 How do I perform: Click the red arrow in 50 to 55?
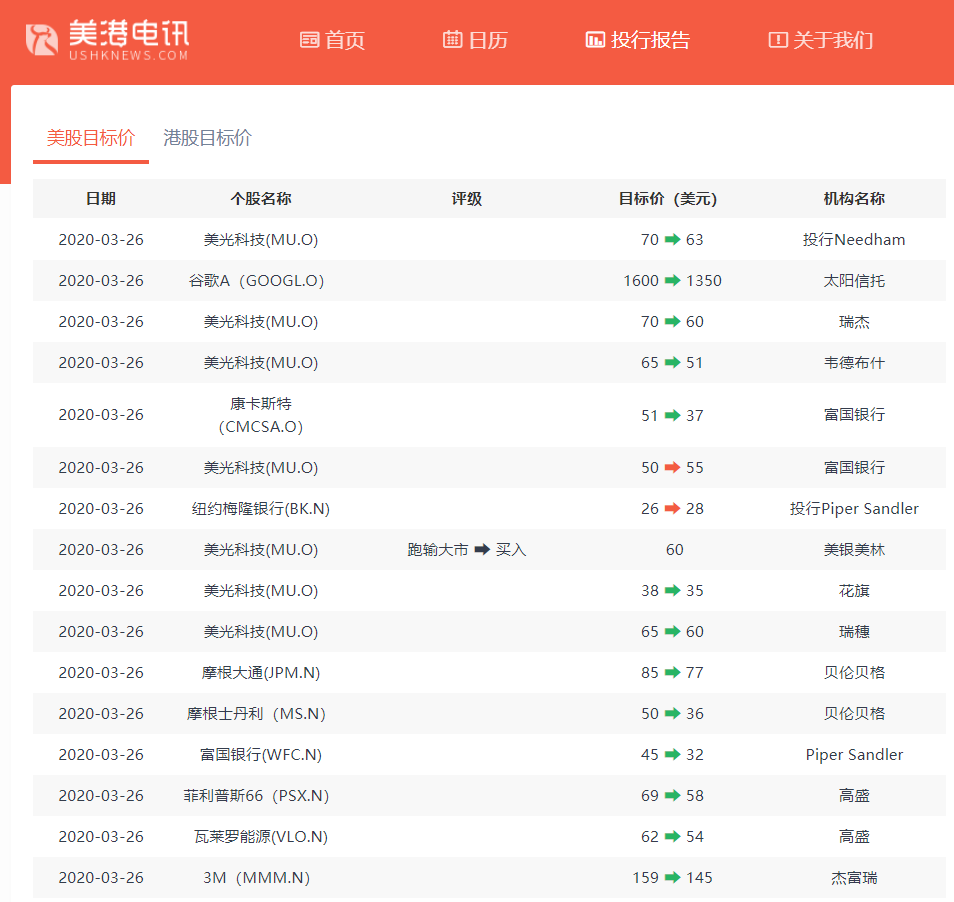(x=672, y=467)
